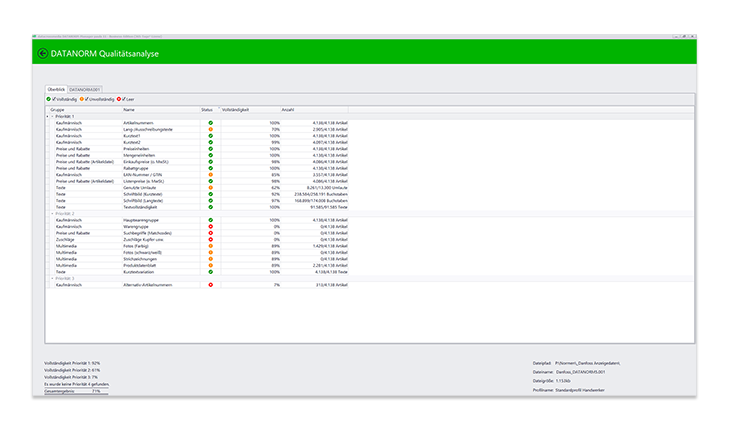Click the green status icon for Kurztext1
This screenshot has width=729, height=430.
211,136
